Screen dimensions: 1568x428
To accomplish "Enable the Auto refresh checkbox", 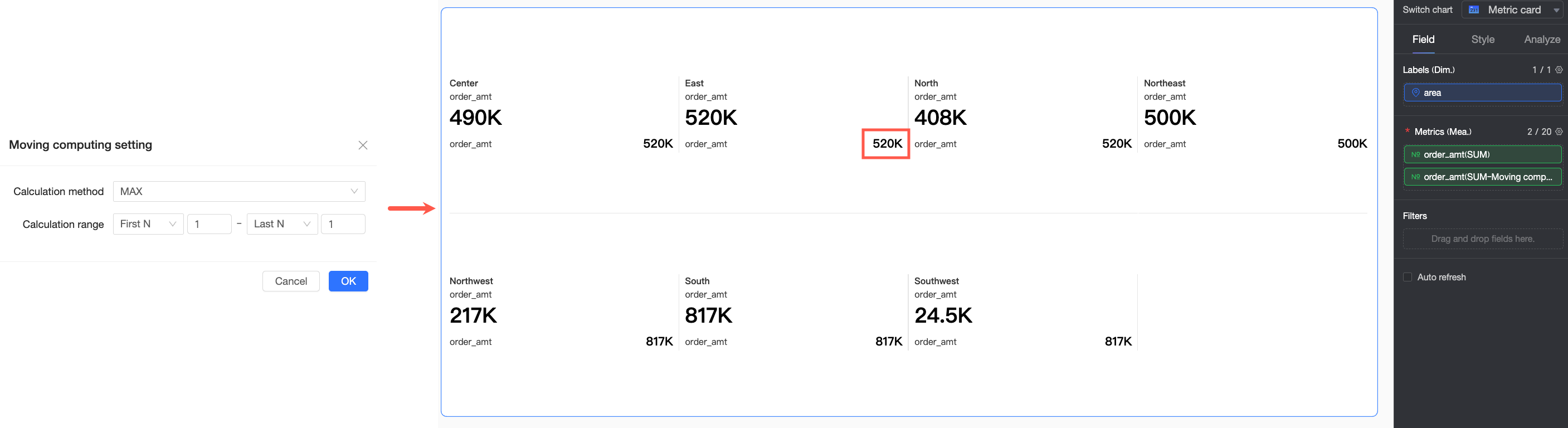I will pyautogui.click(x=1408, y=277).
